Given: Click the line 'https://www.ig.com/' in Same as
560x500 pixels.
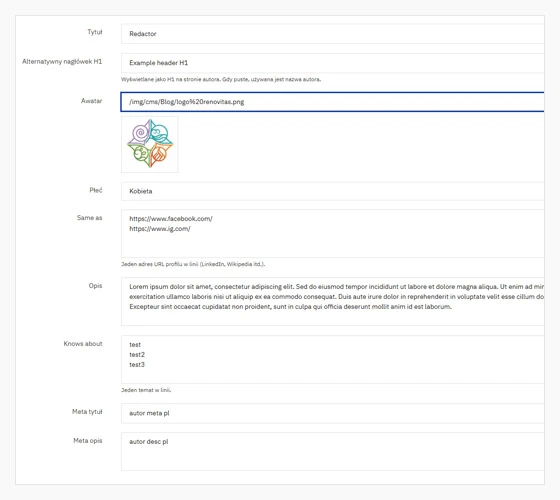Looking at the screenshot, I should (160, 229).
